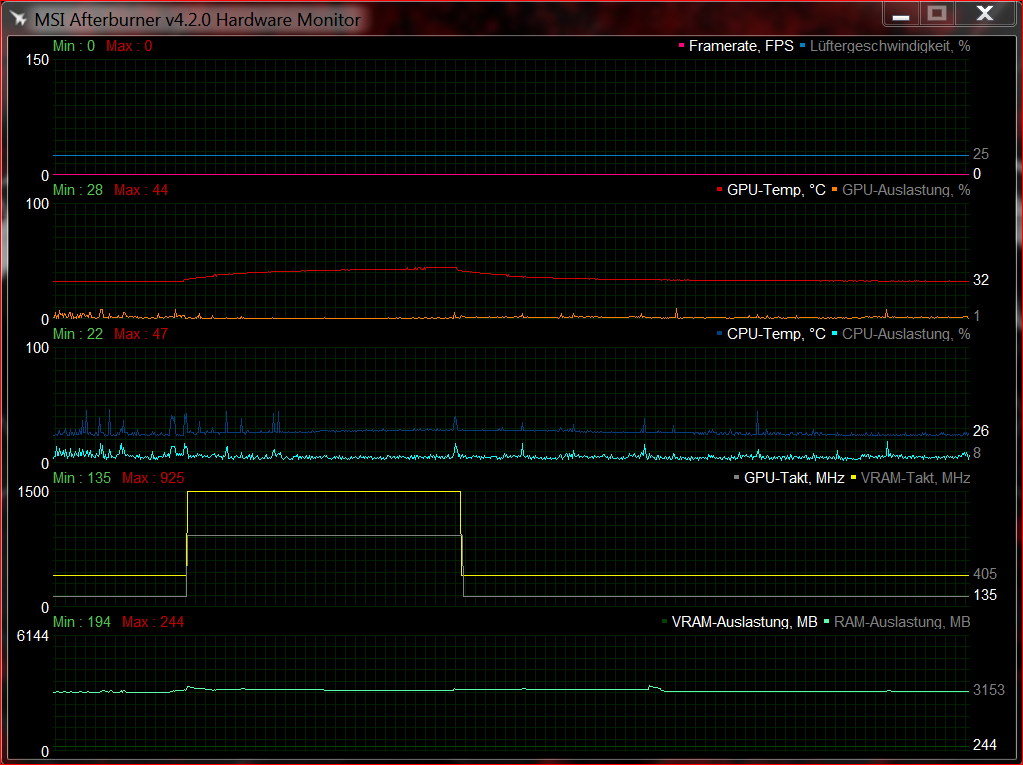Viewport: 1023px width, 765px height.
Task: Click the current VRAM clock reading 405
Action: point(985,574)
